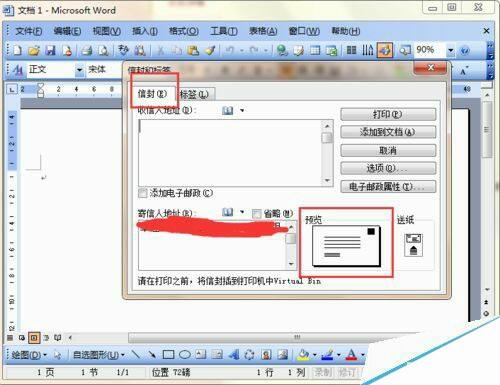This screenshot has height=385, width=500.
Task: Click the Copy toolbar icon
Action: 177,50
